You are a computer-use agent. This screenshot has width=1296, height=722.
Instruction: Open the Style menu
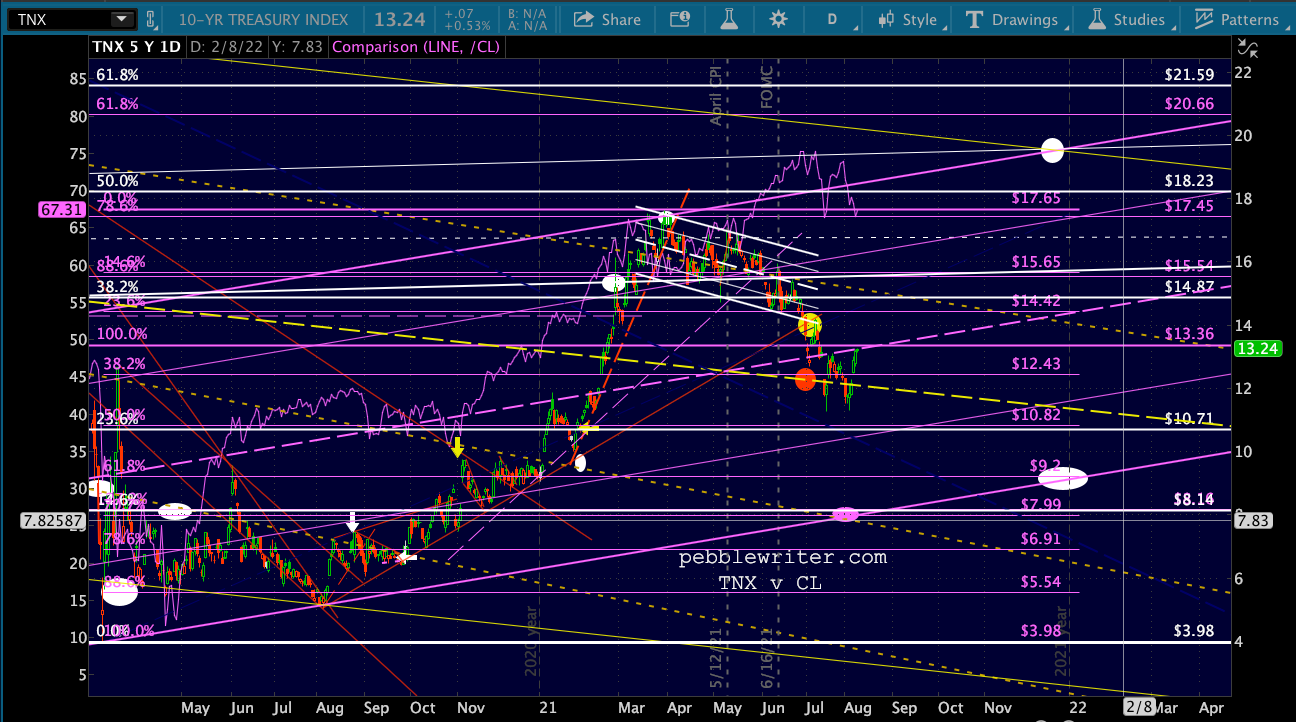click(907, 19)
